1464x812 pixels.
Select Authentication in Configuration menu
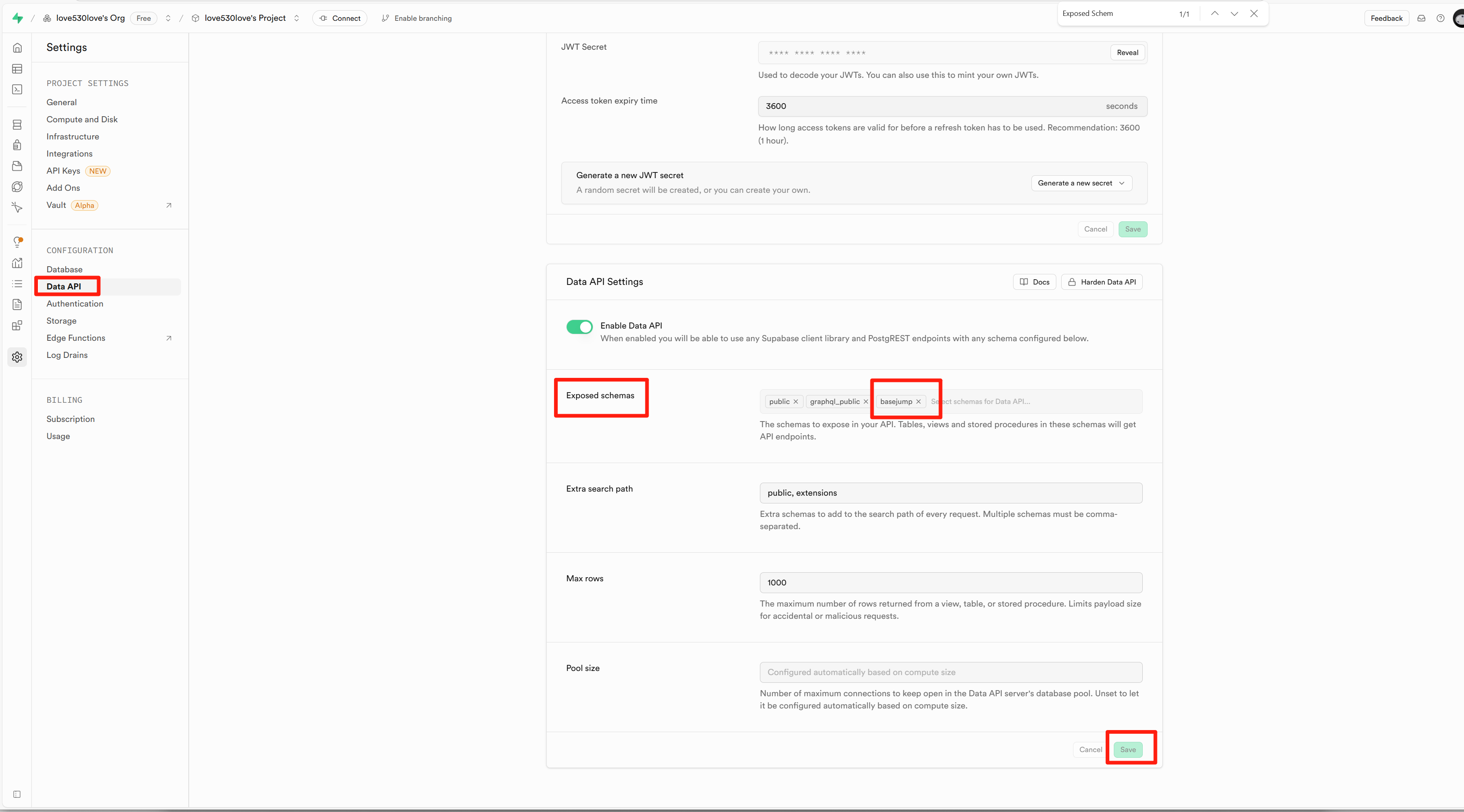pos(75,303)
